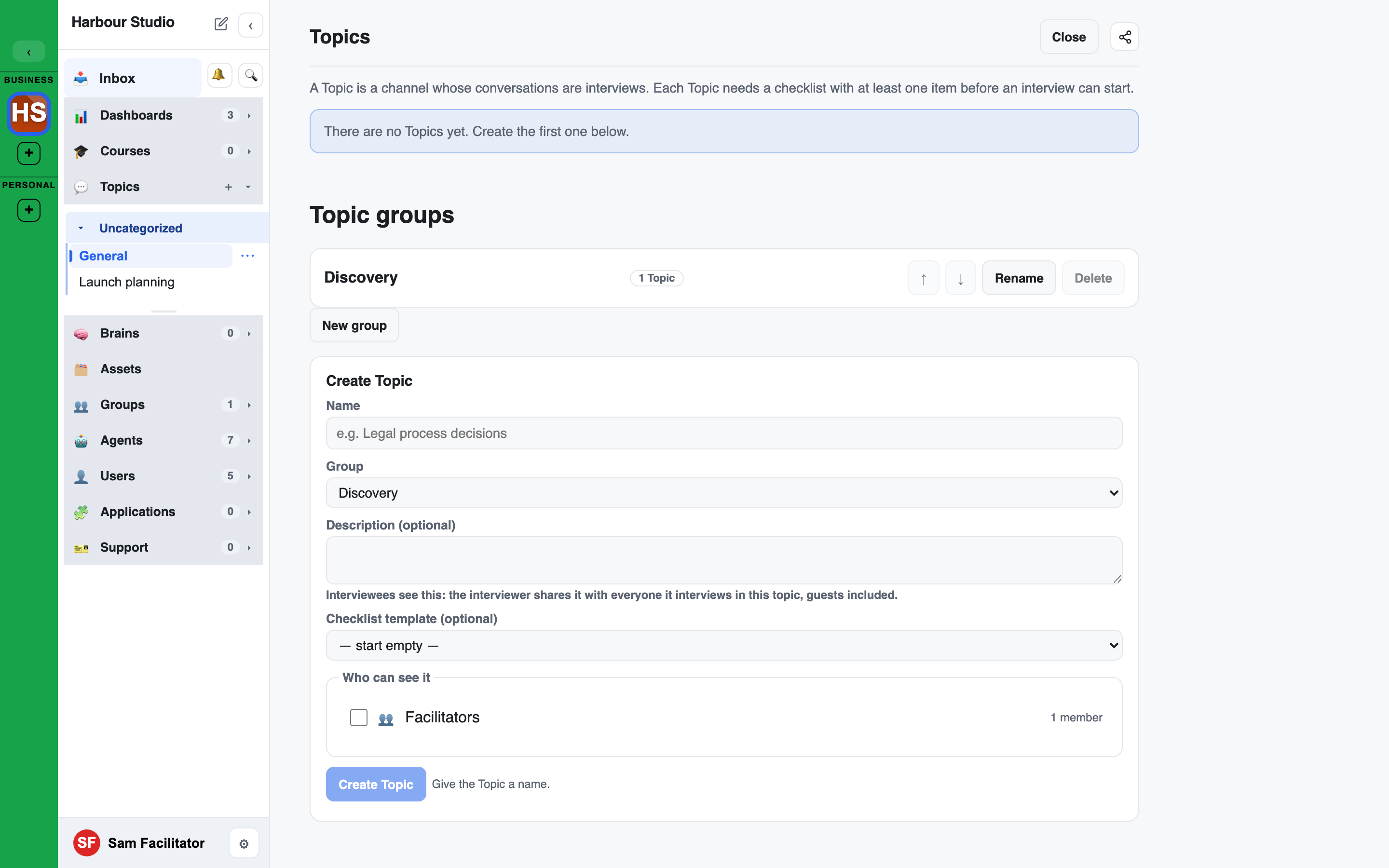Focus the Topic Name input field

(724, 434)
